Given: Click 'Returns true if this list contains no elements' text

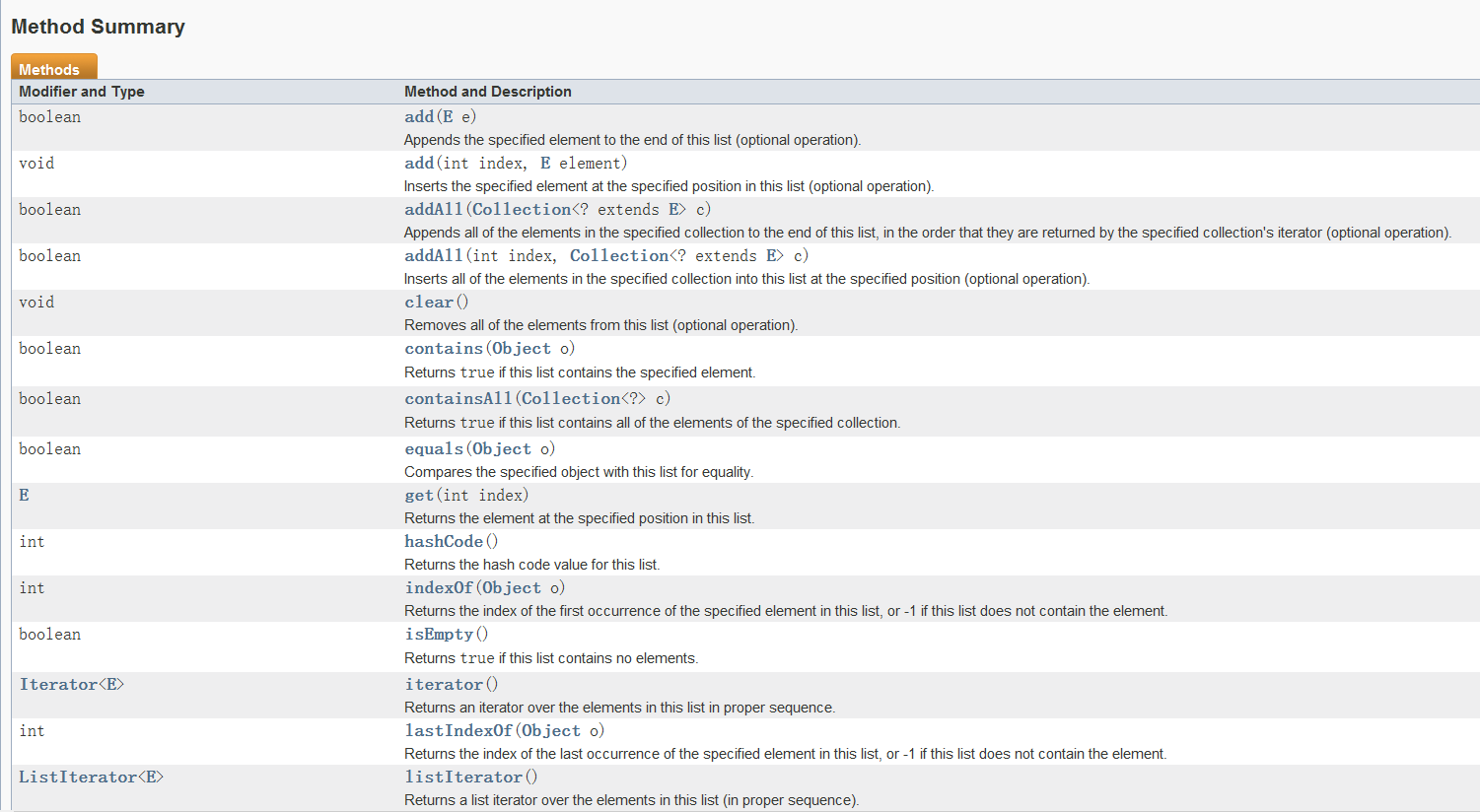Looking at the screenshot, I should 551,658.
